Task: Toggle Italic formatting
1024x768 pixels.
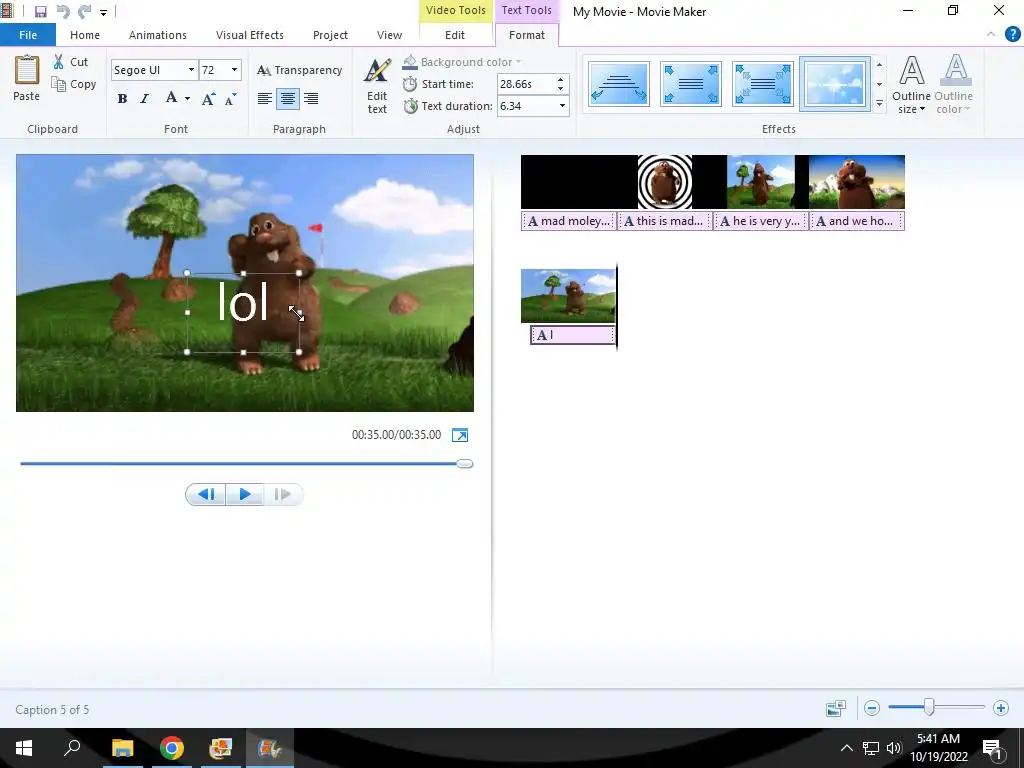Action: point(144,99)
